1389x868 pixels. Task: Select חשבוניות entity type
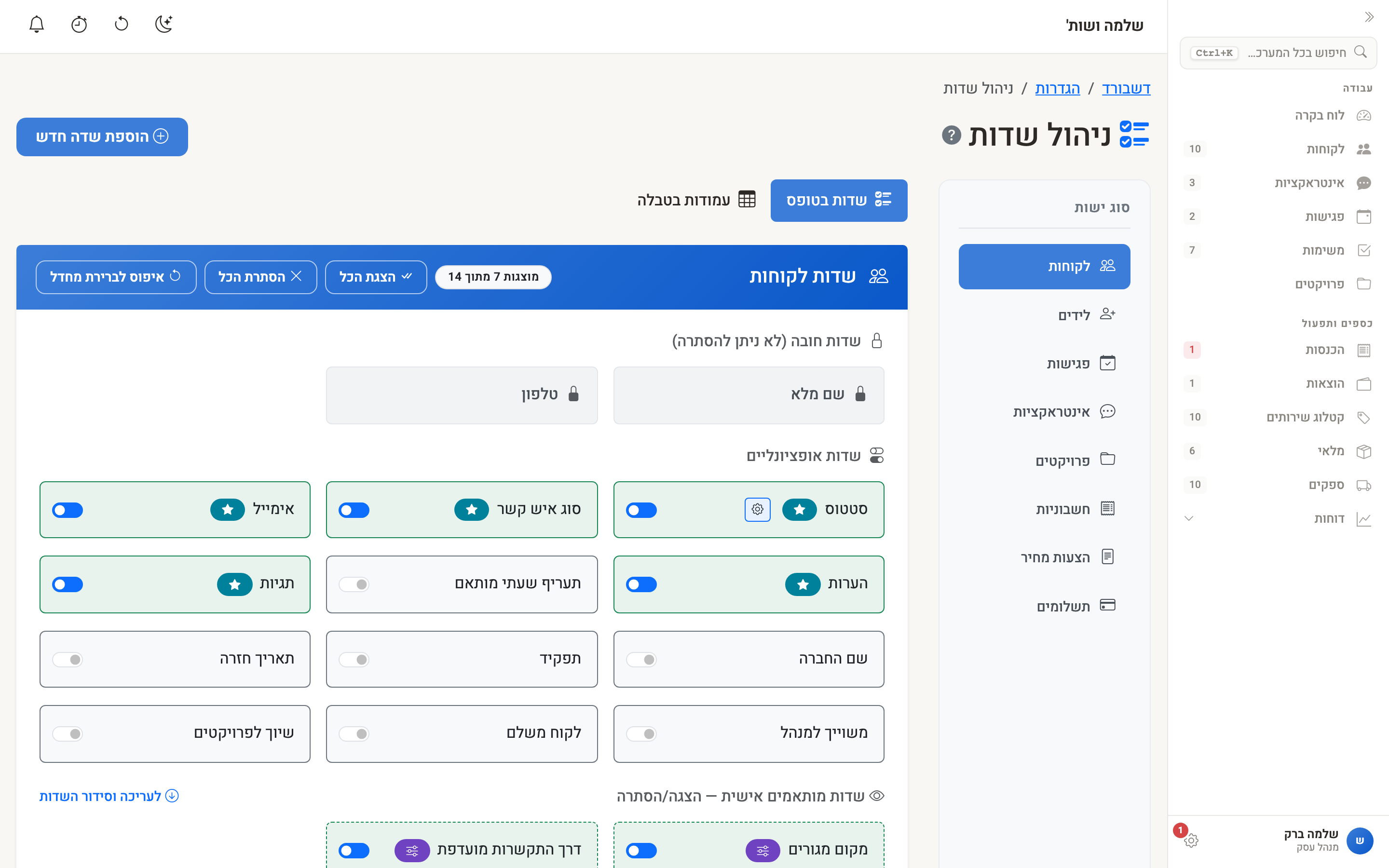(x=1044, y=509)
